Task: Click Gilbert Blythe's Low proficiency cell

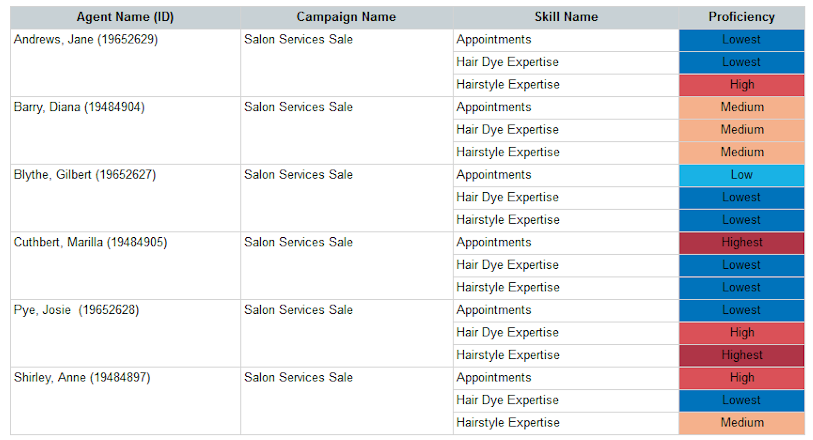Action: click(742, 175)
